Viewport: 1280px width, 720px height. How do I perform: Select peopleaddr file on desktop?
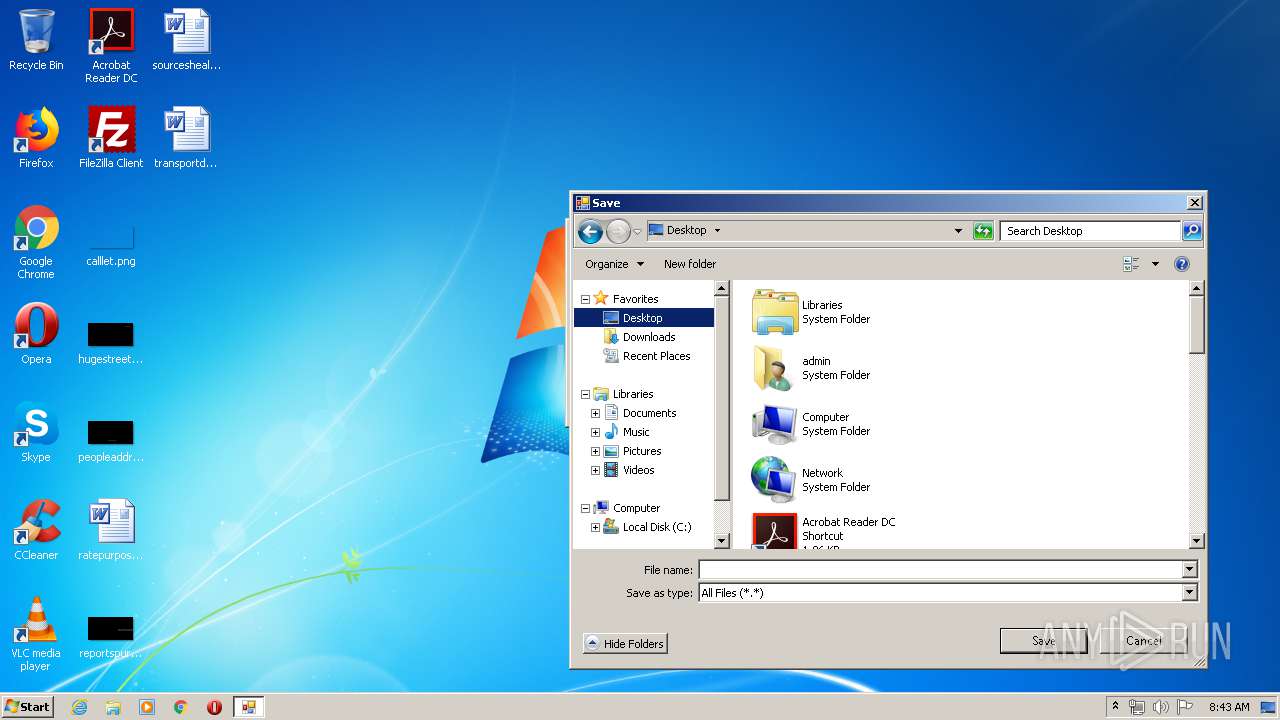pyautogui.click(x=111, y=439)
